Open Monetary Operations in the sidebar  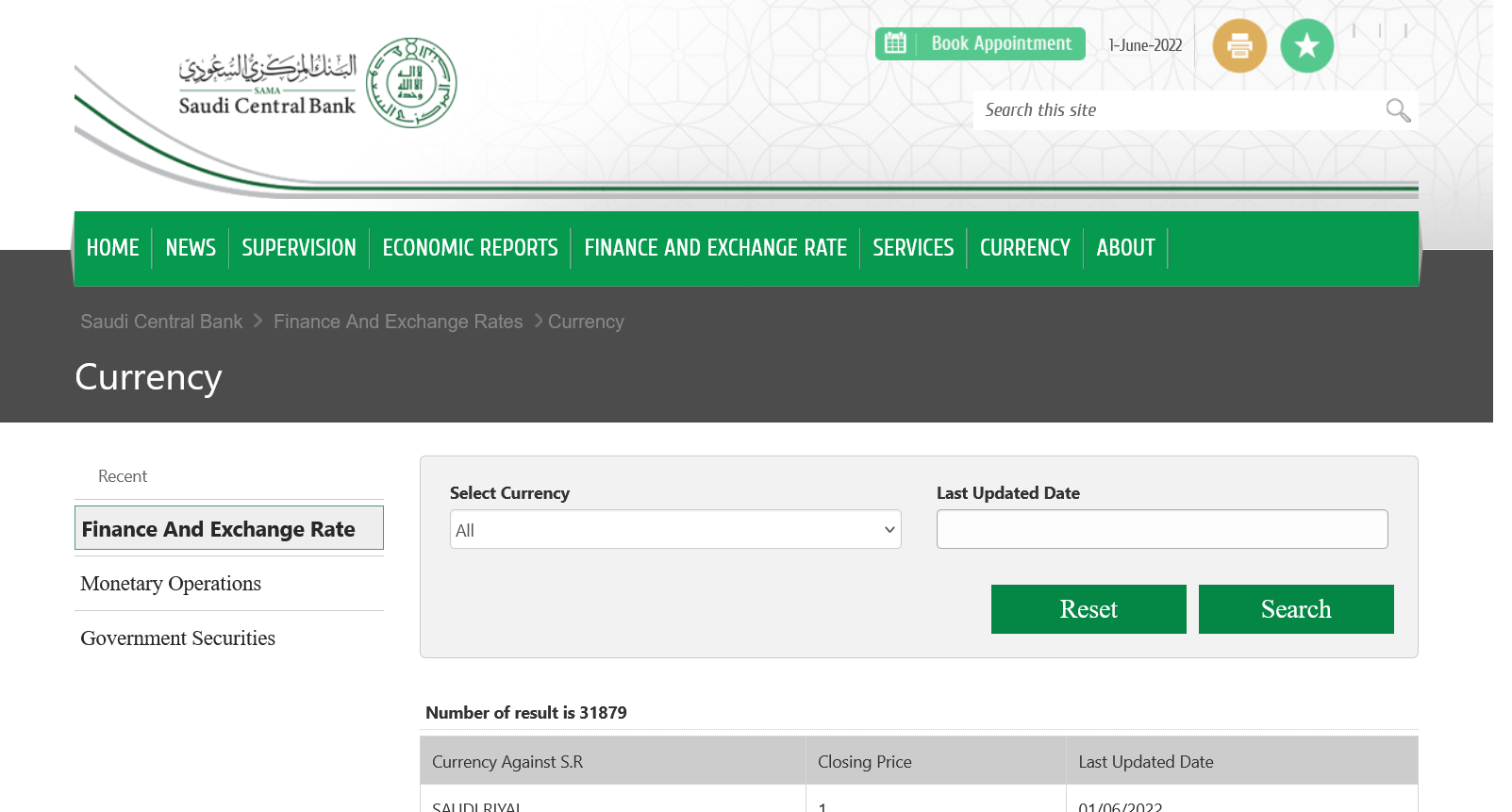pyautogui.click(x=171, y=584)
